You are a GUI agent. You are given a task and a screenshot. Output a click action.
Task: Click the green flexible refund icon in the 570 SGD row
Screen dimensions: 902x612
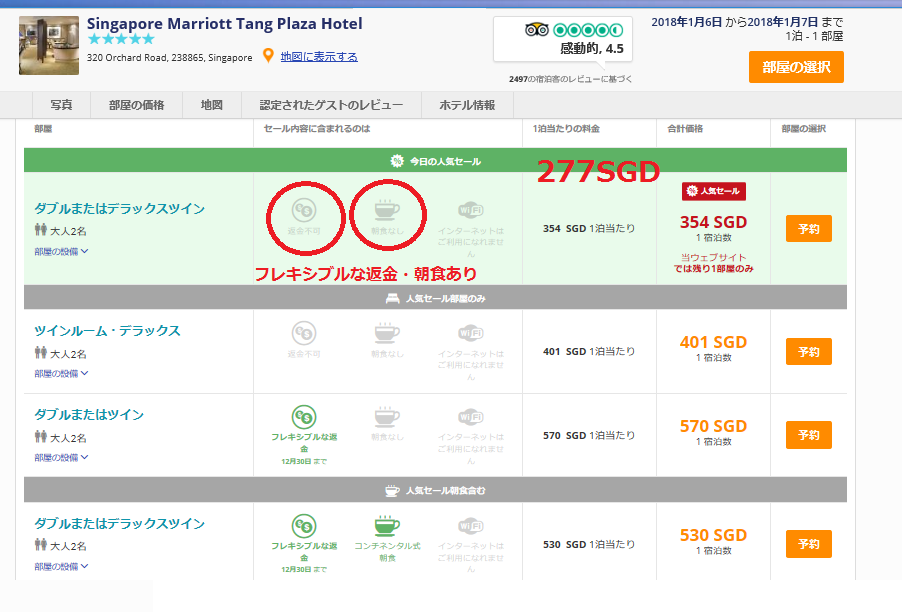click(x=304, y=417)
